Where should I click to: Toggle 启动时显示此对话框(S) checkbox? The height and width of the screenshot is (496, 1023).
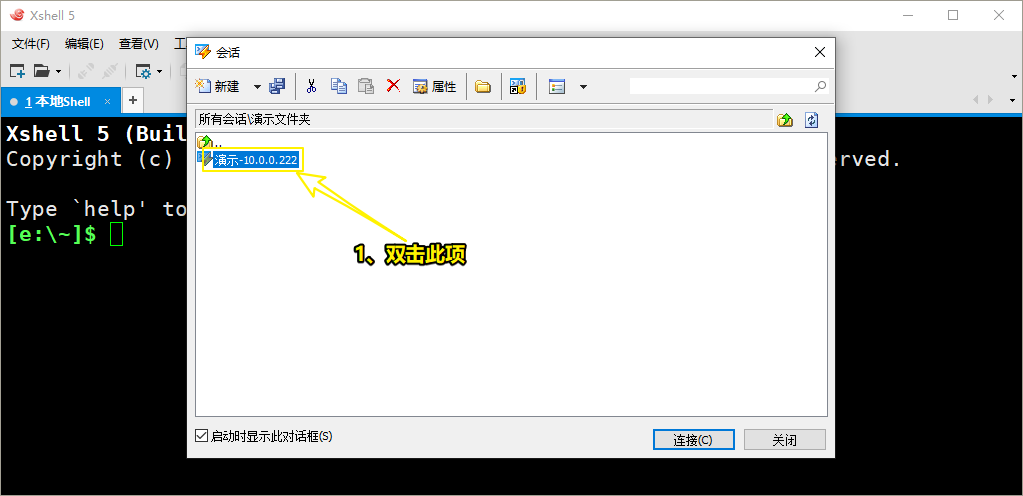coord(202,436)
